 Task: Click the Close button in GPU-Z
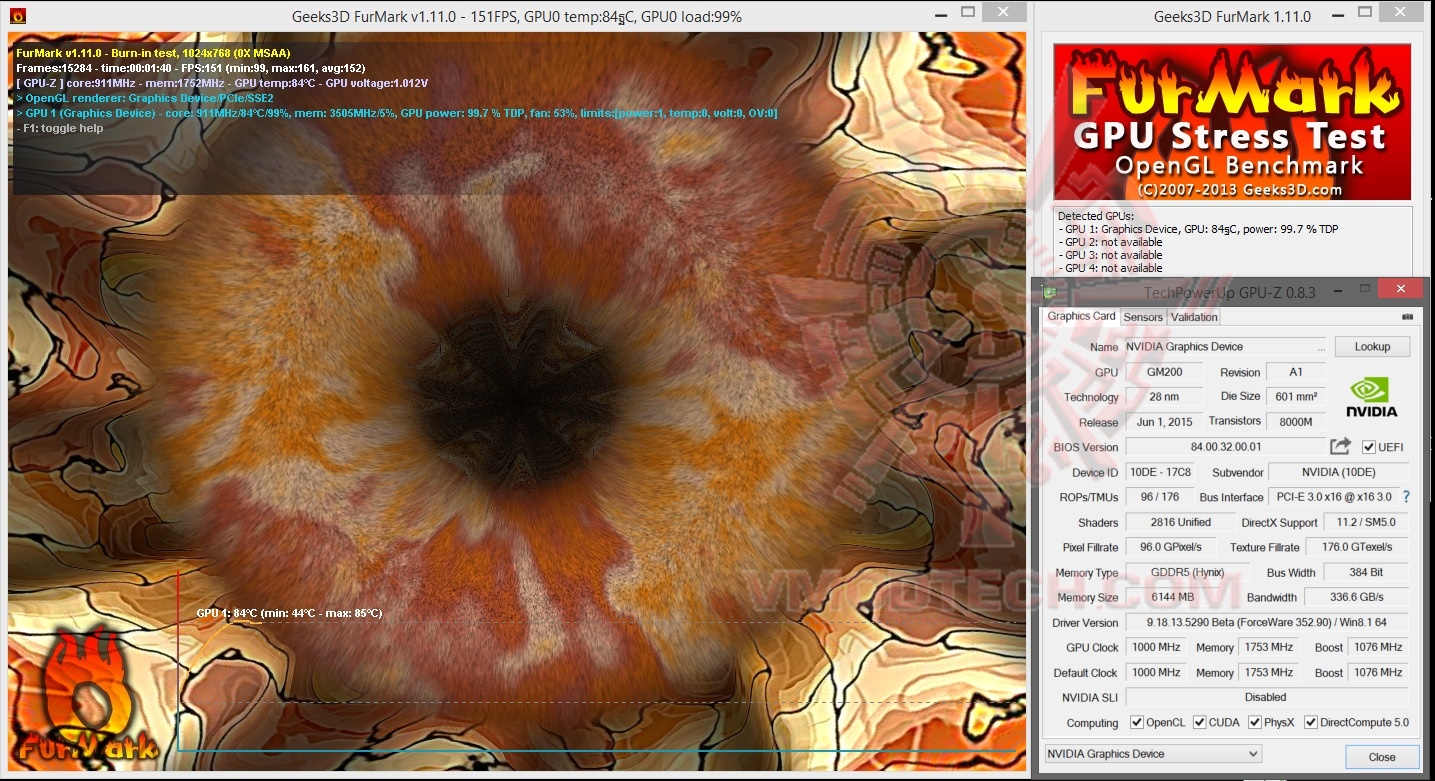[x=1382, y=756]
